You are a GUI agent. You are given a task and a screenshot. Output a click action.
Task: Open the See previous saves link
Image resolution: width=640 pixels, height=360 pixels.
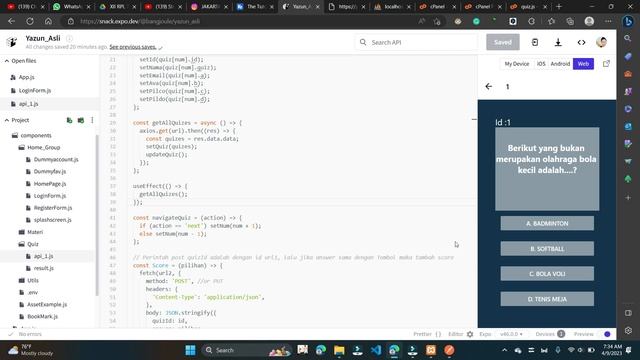(x=133, y=47)
